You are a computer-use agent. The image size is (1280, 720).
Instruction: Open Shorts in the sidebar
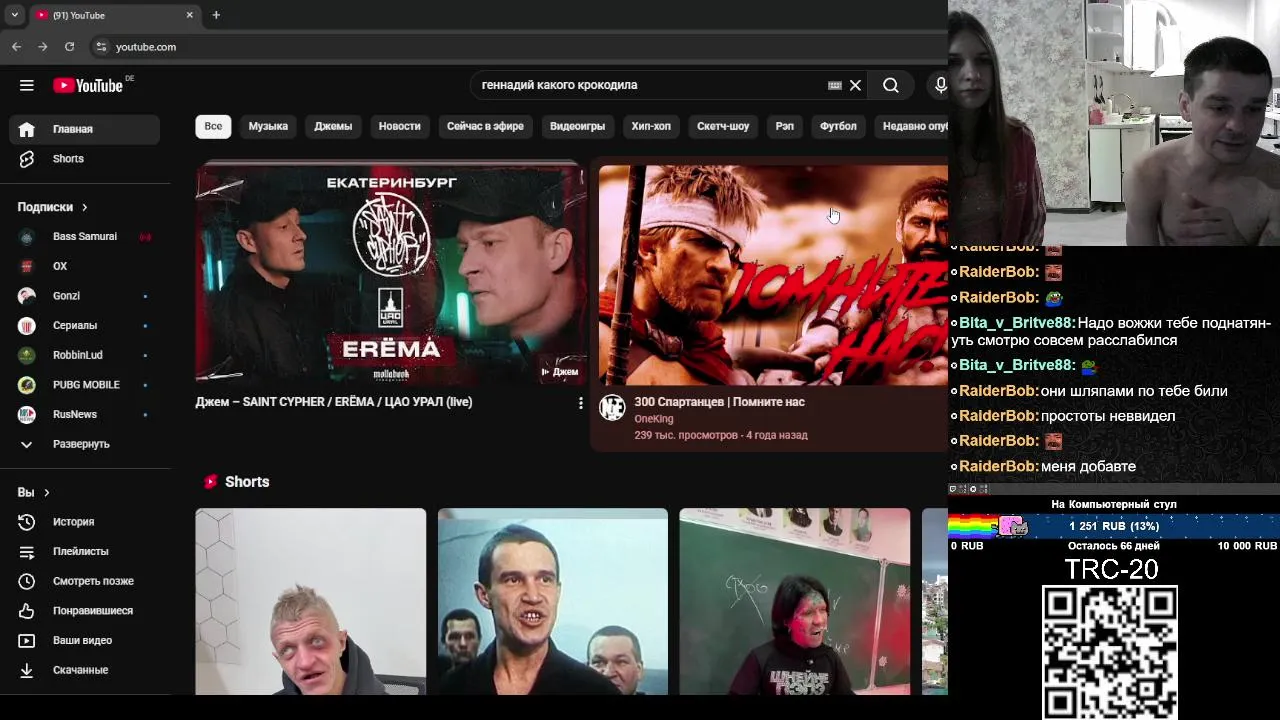pyautogui.click(x=84, y=159)
